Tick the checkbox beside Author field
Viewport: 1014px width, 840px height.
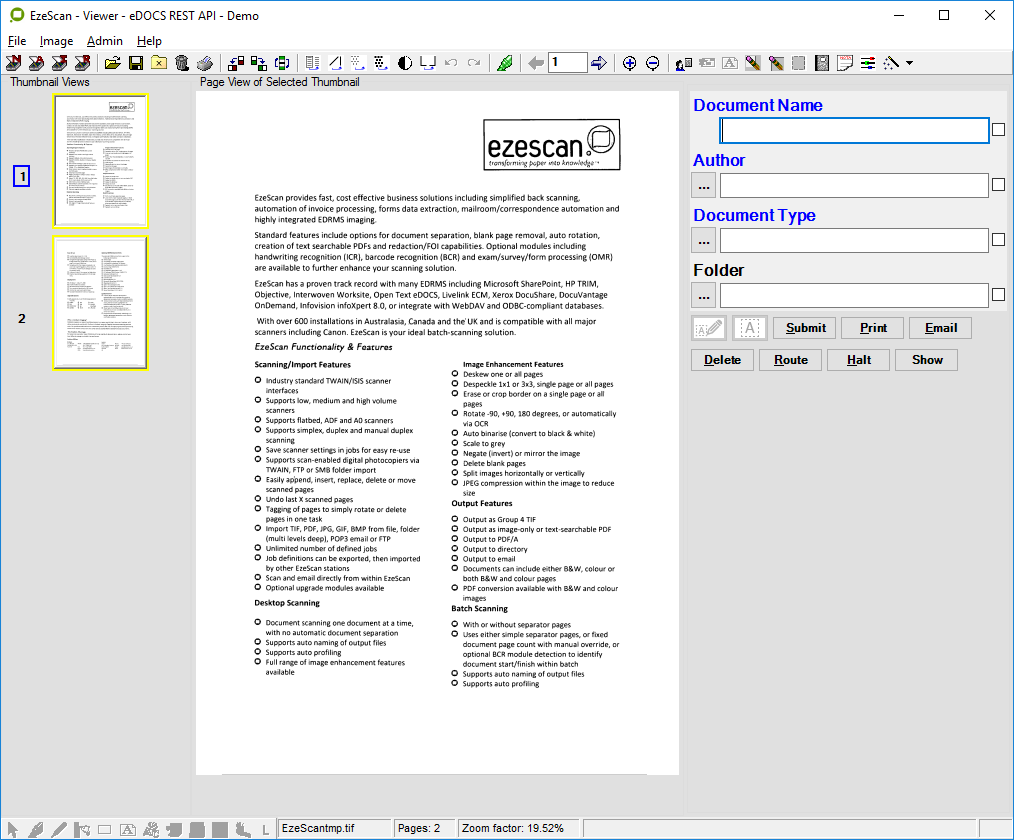[x=998, y=185]
